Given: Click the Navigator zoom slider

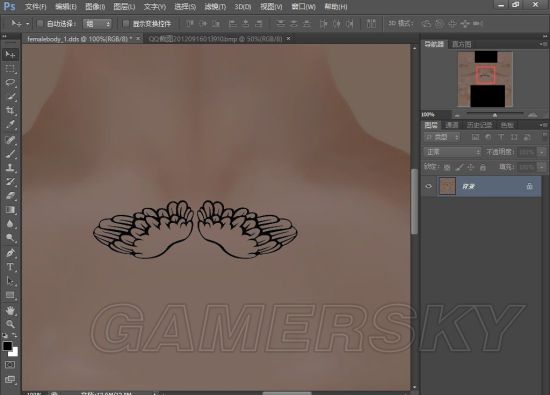Looking at the screenshot, I should pyautogui.click(x=495, y=115).
